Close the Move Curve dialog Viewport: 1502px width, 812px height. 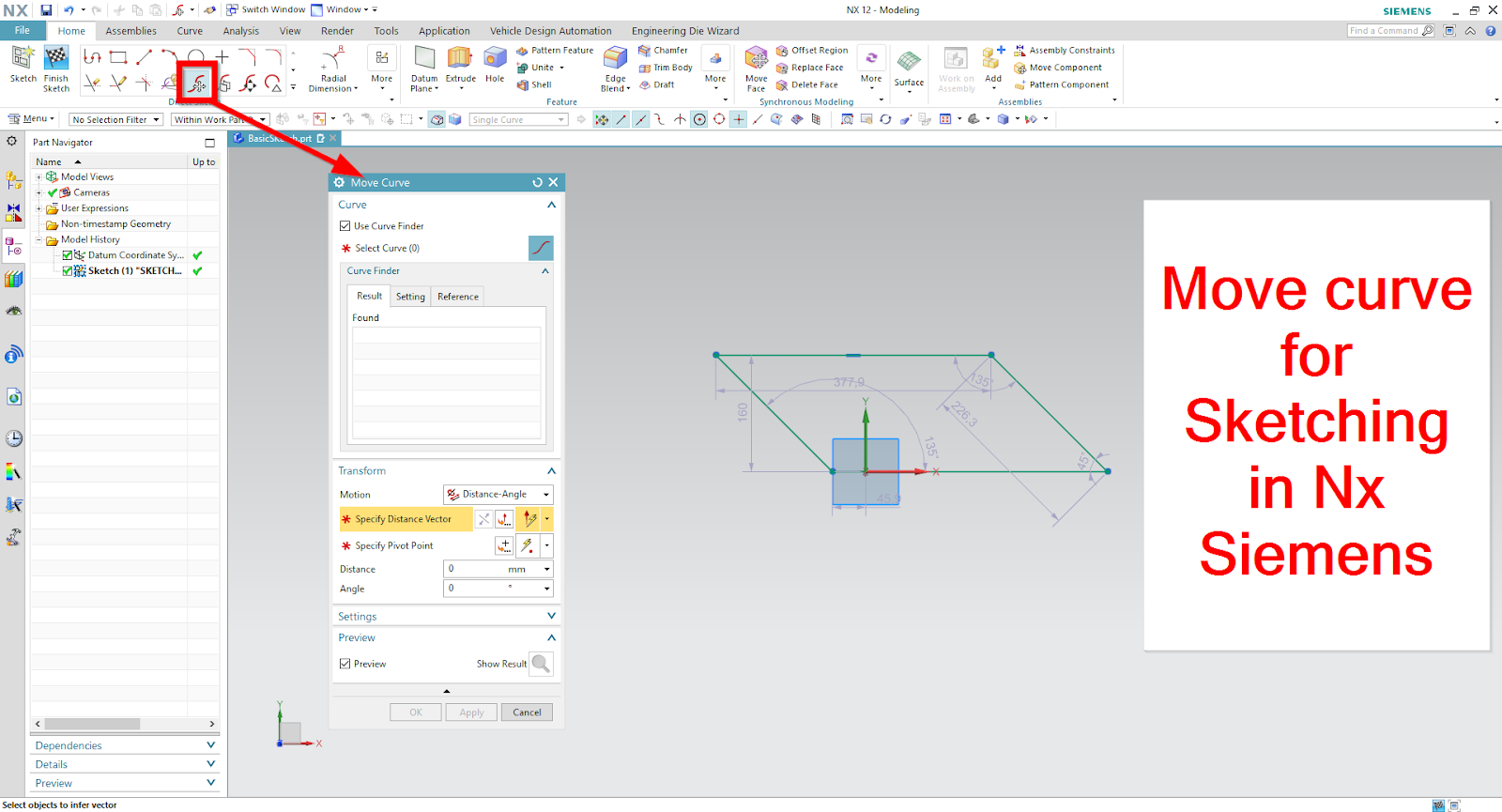tap(553, 182)
